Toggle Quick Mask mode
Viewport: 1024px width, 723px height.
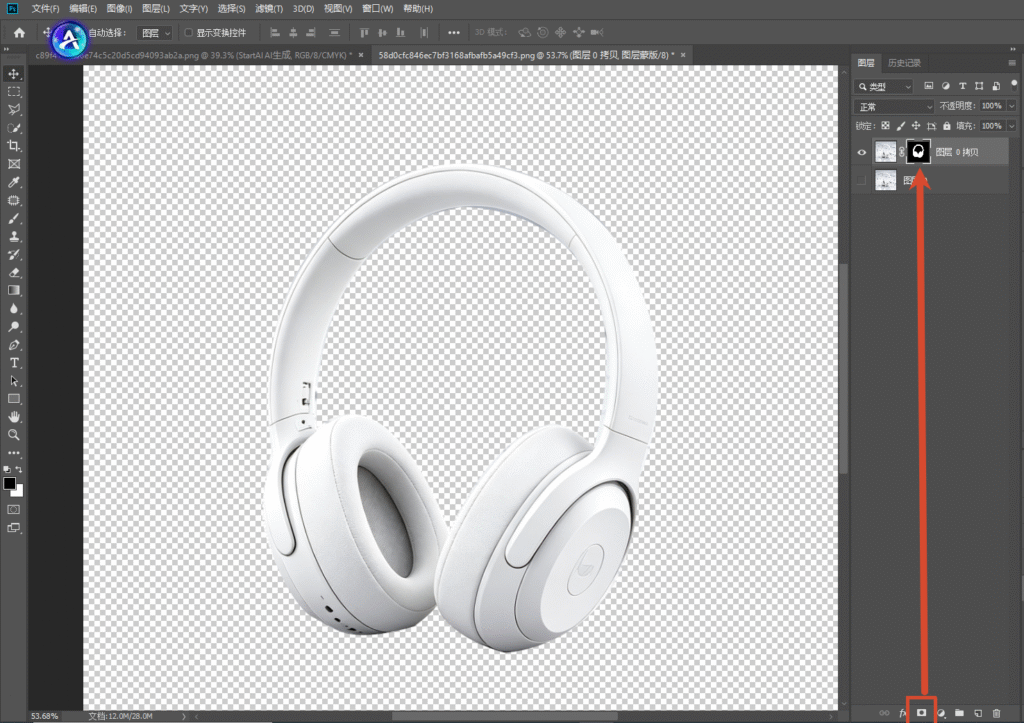pos(14,509)
